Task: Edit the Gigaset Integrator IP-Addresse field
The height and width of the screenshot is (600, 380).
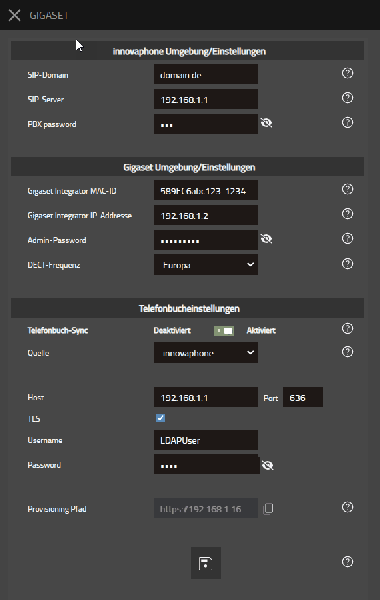Action: (x=206, y=215)
